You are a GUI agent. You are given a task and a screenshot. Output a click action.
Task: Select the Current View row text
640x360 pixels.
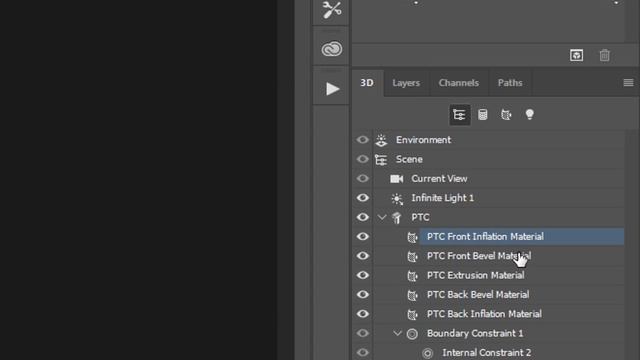(x=439, y=179)
